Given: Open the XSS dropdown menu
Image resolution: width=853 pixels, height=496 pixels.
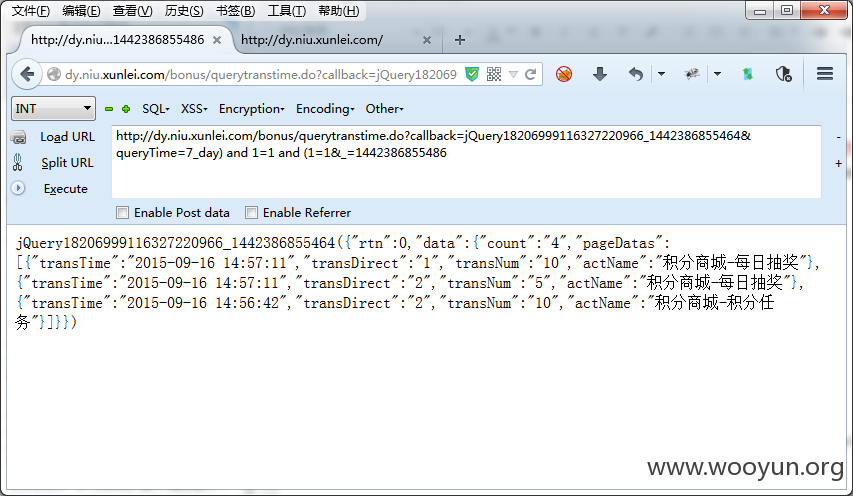Looking at the screenshot, I should (194, 109).
